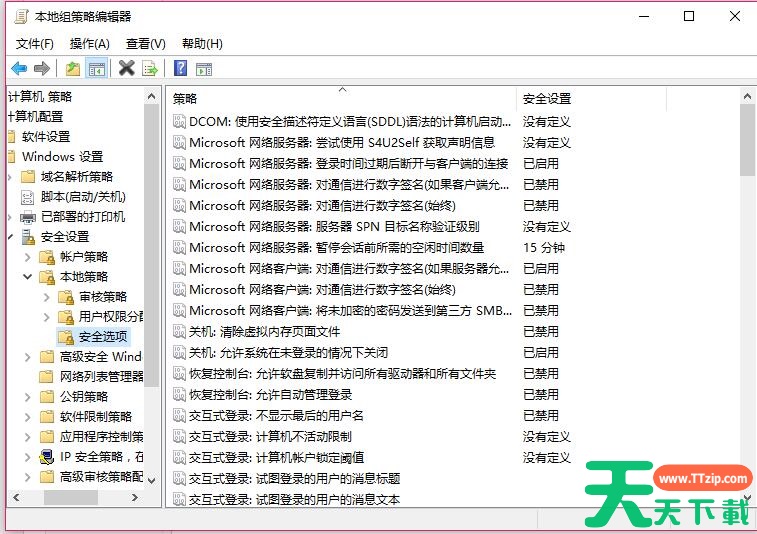Select the 已部署的打印机 tree item

coord(82,217)
